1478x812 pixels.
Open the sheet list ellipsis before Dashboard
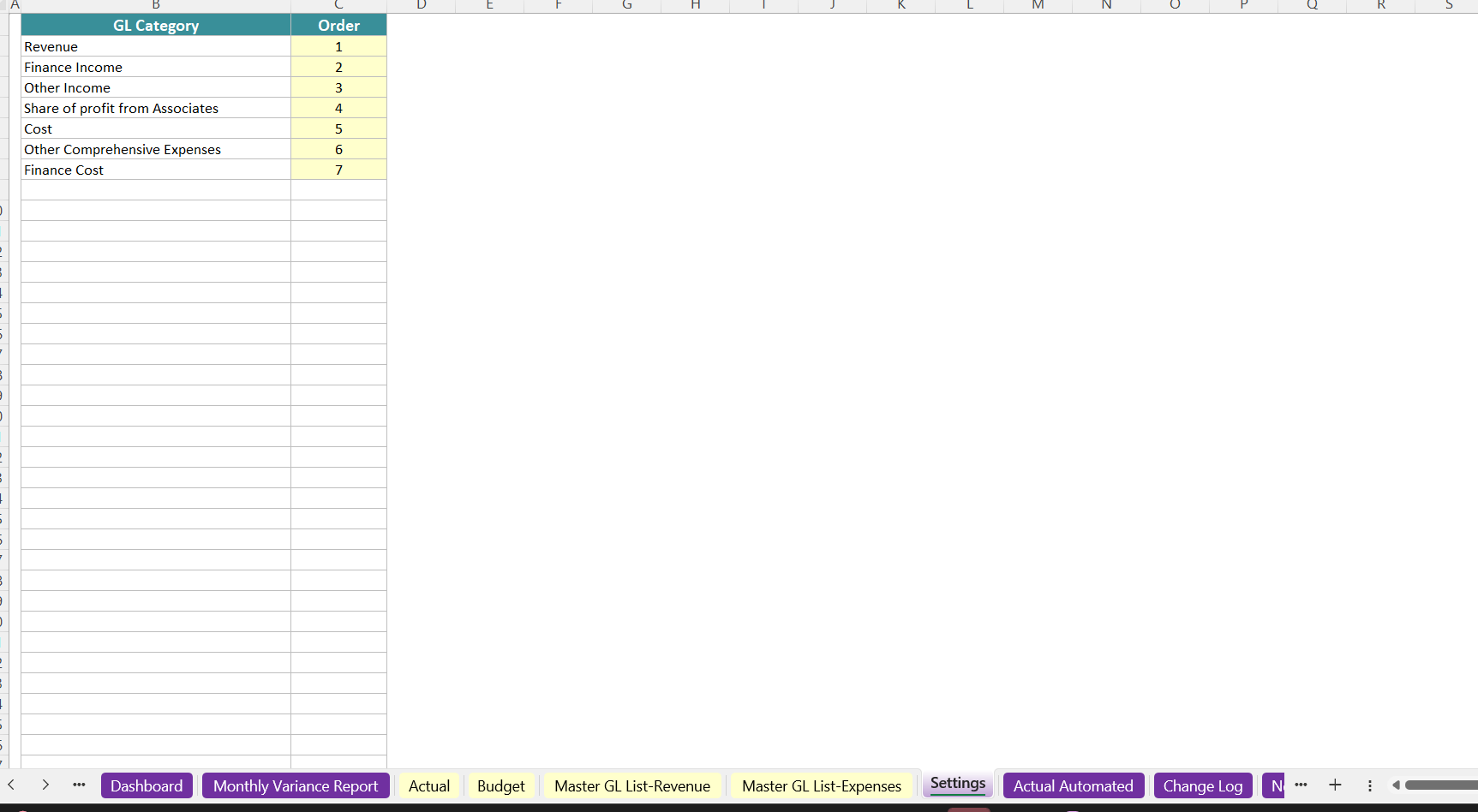tap(78, 785)
